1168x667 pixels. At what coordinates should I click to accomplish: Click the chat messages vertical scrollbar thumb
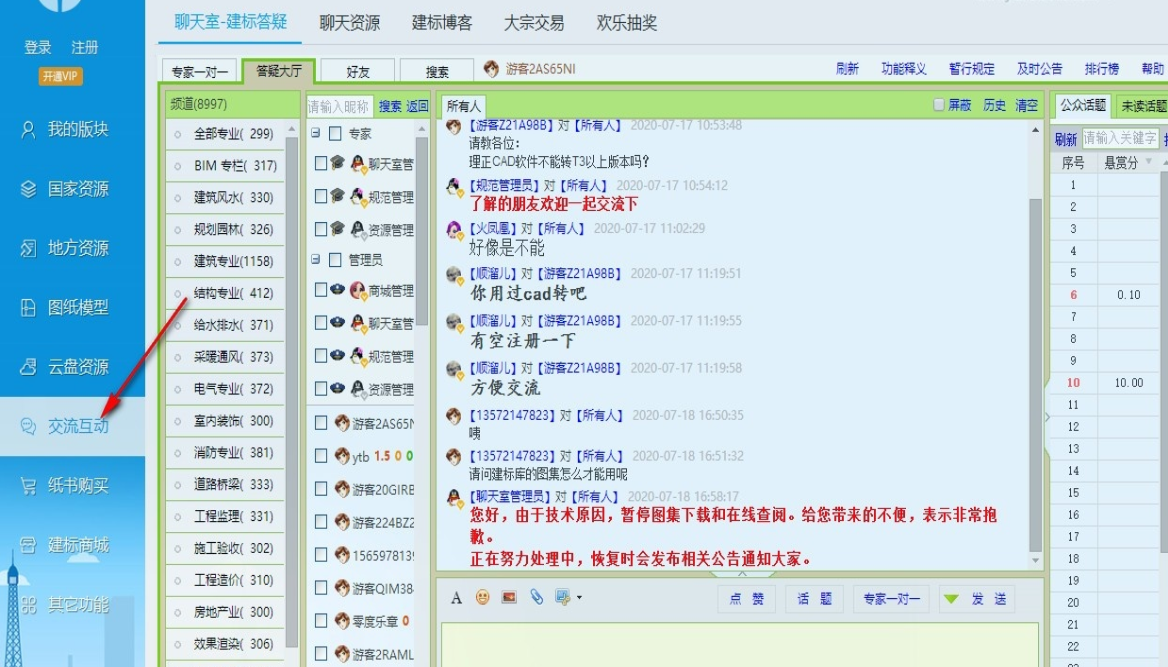pos(1035,375)
